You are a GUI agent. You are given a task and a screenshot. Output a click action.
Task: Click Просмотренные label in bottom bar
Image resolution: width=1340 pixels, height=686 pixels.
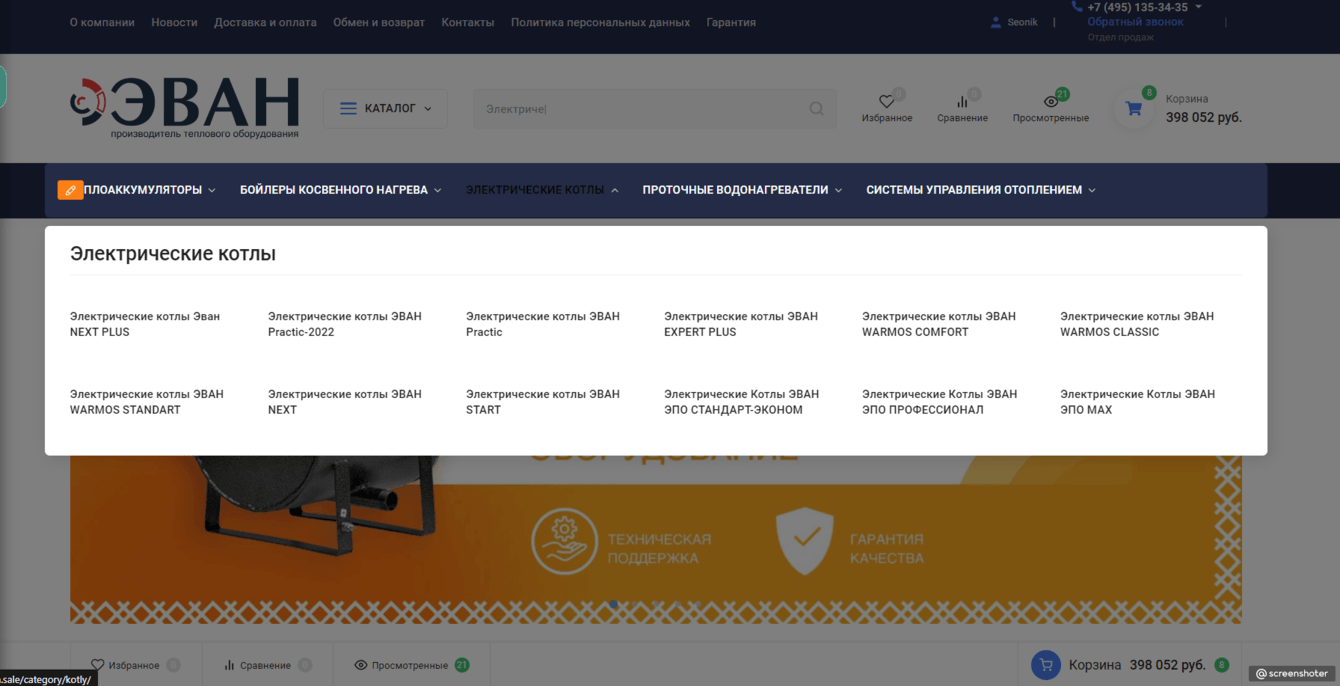409,665
